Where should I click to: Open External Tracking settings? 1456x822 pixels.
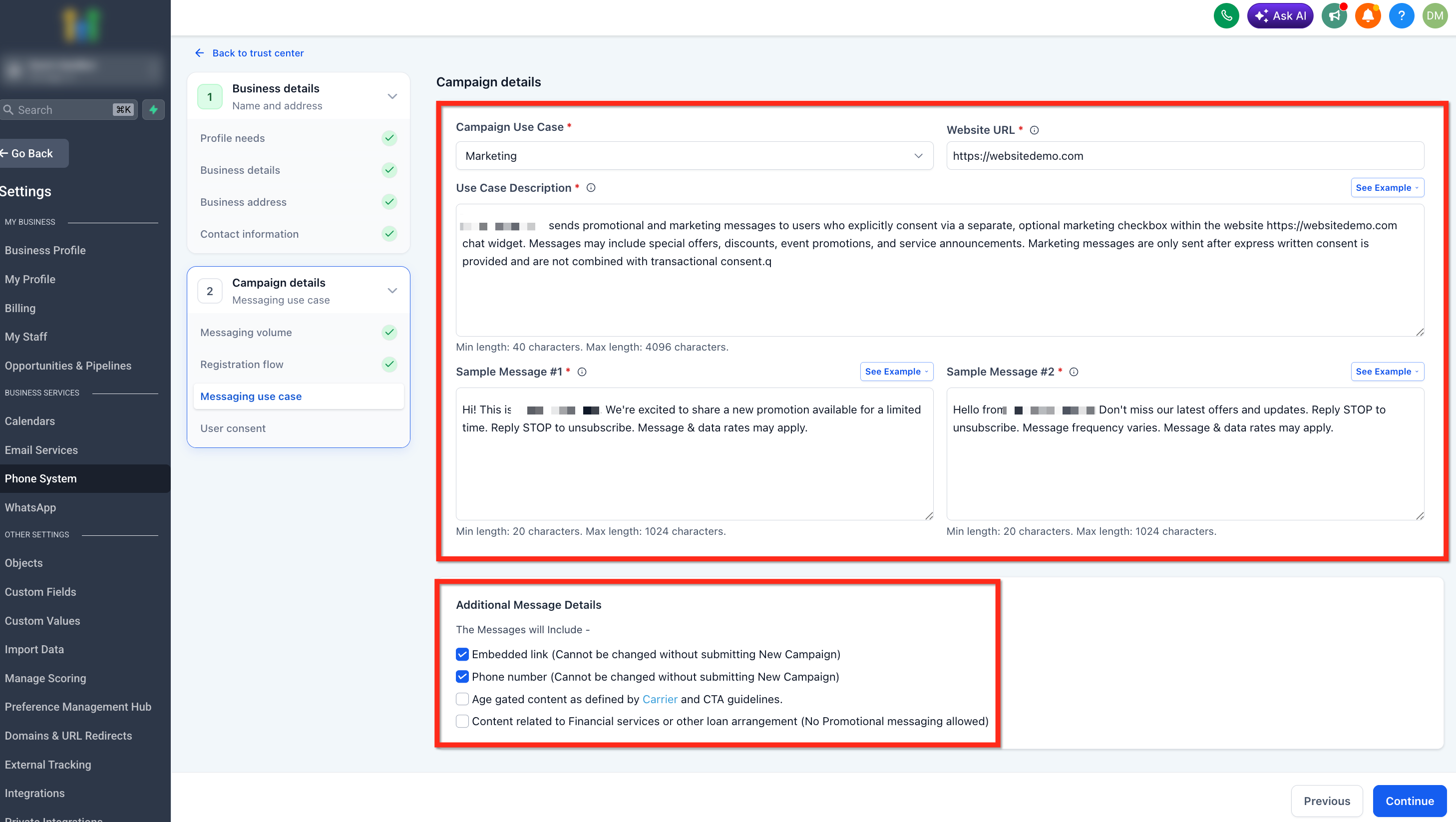click(x=48, y=765)
